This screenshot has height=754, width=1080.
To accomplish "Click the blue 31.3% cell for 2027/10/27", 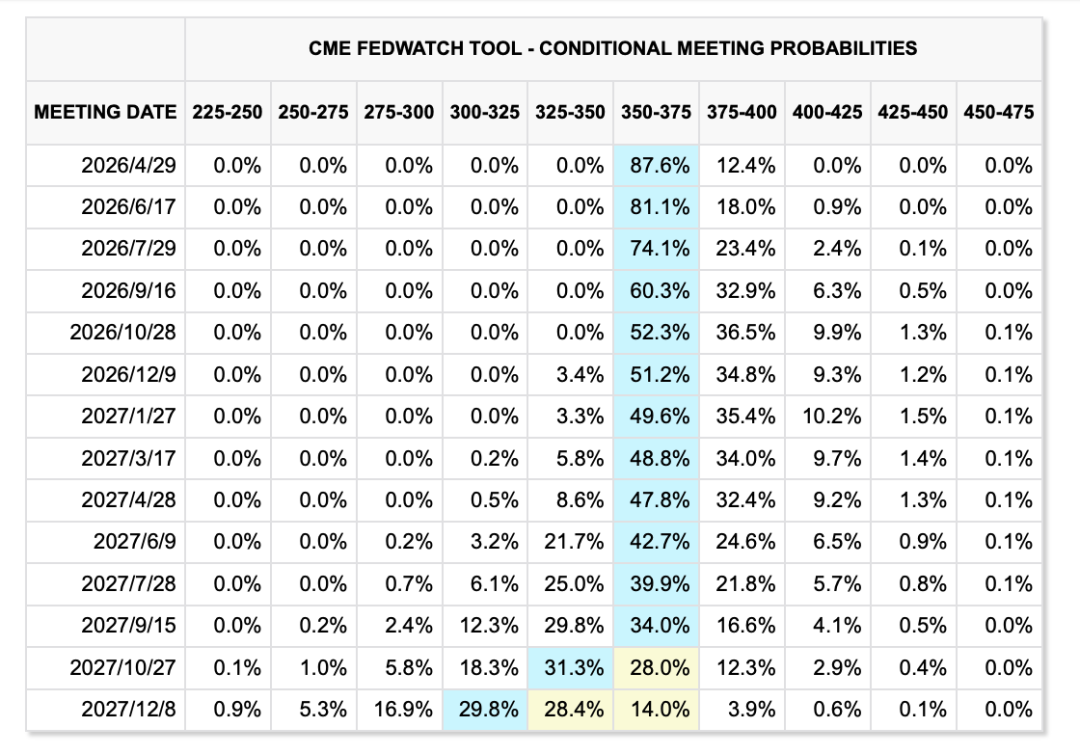I will coord(574,668).
